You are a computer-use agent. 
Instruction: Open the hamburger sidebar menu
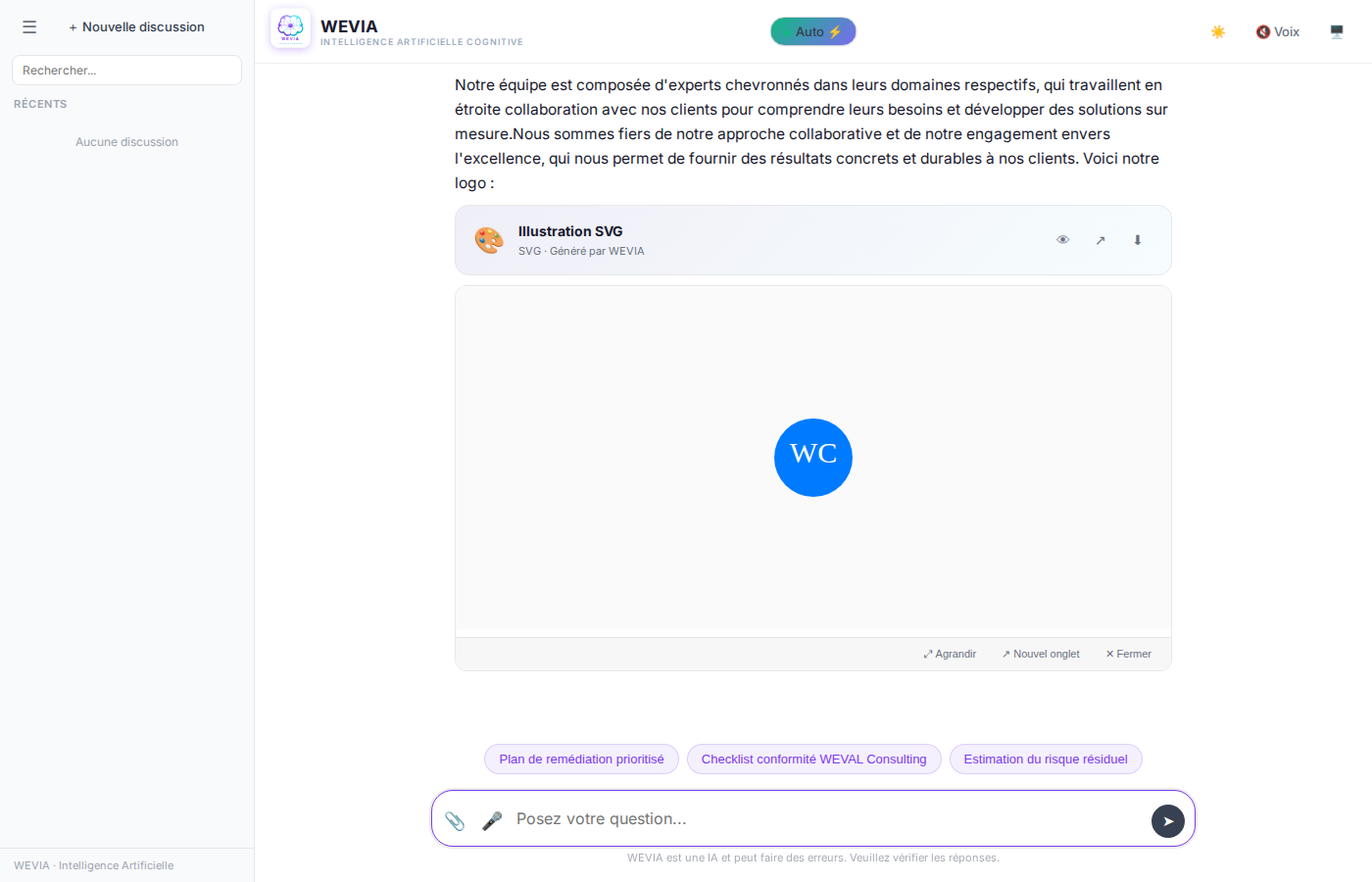tap(29, 27)
